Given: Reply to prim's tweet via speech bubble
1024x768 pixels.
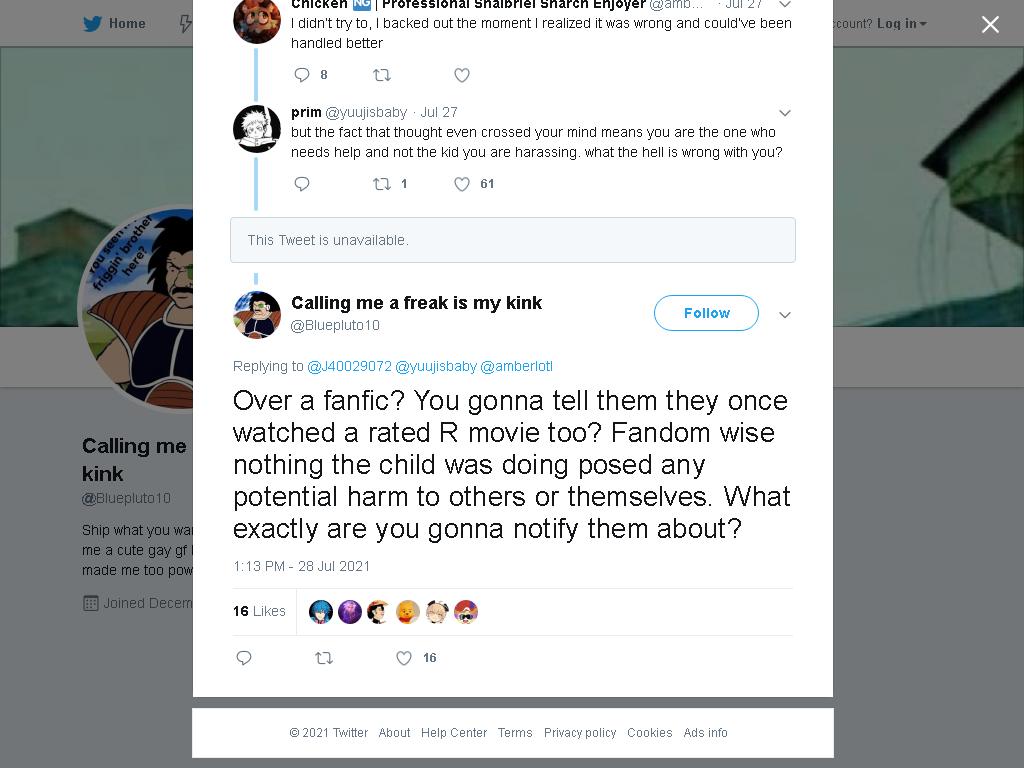Looking at the screenshot, I should [302, 184].
